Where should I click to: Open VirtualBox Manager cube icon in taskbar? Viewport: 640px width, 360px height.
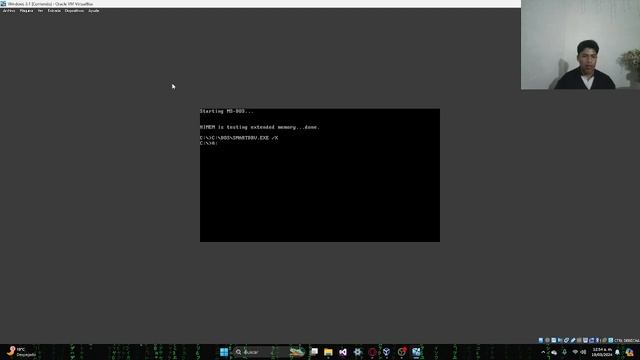[x=387, y=352]
